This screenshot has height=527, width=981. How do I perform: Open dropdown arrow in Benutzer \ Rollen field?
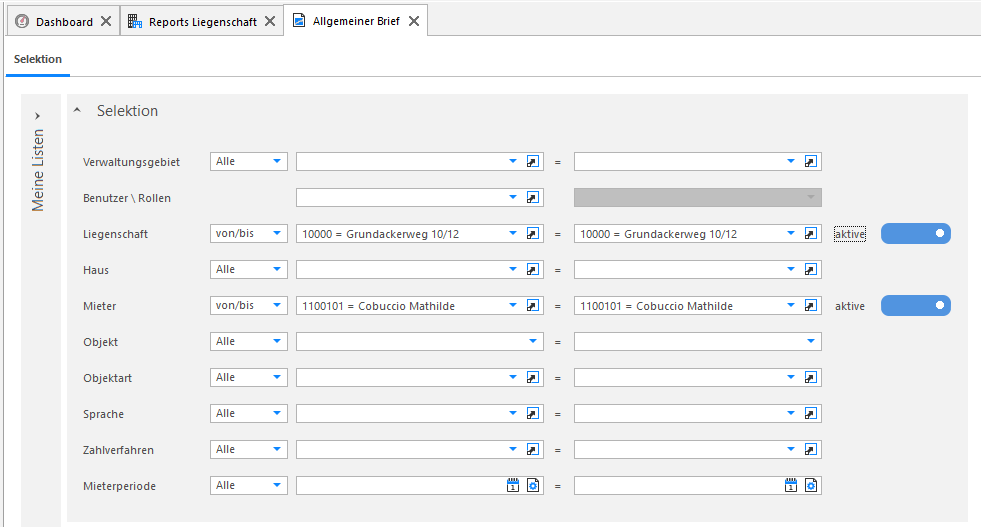[x=512, y=198]
